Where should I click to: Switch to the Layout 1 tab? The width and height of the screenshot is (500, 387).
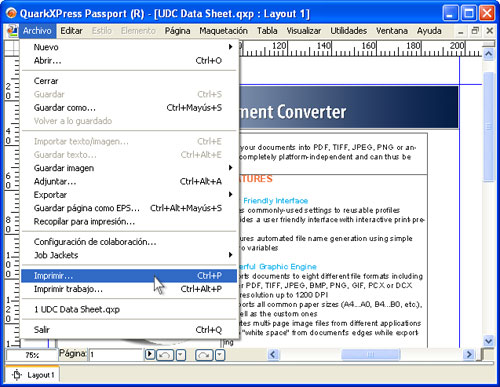(x=33, y=375)
